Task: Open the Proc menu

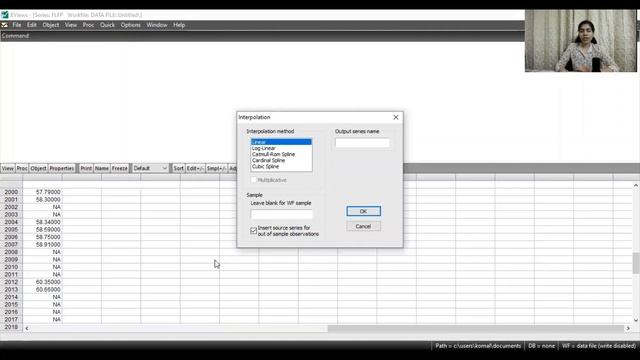Action: click(x=88, y=25)
